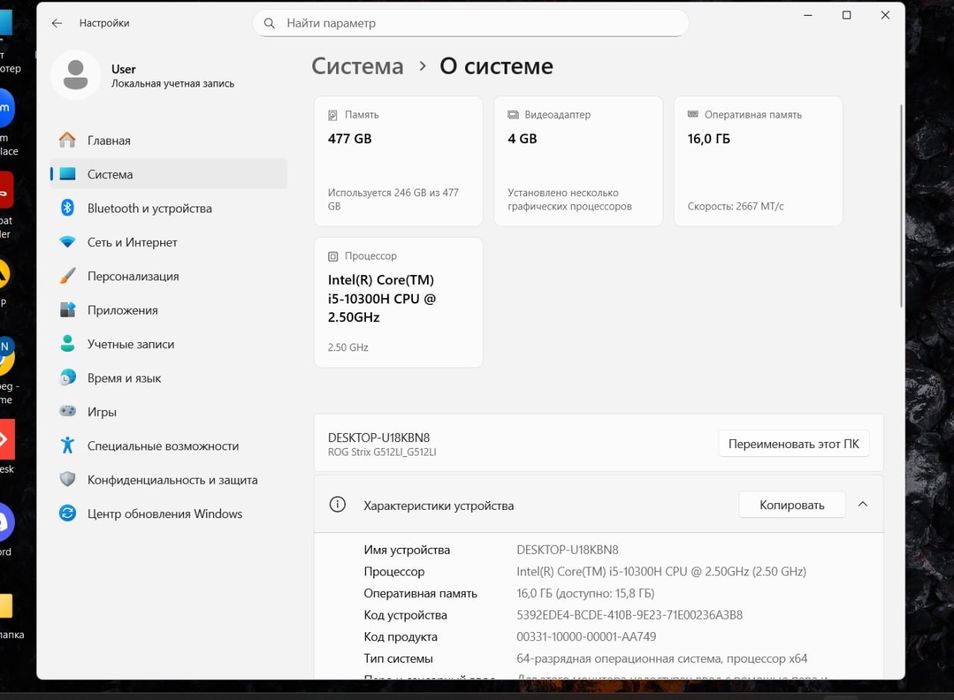This screenshot has width=954, height=700.
Task: Click the Windows Update refresh icon
Action: tap(68, 513)
